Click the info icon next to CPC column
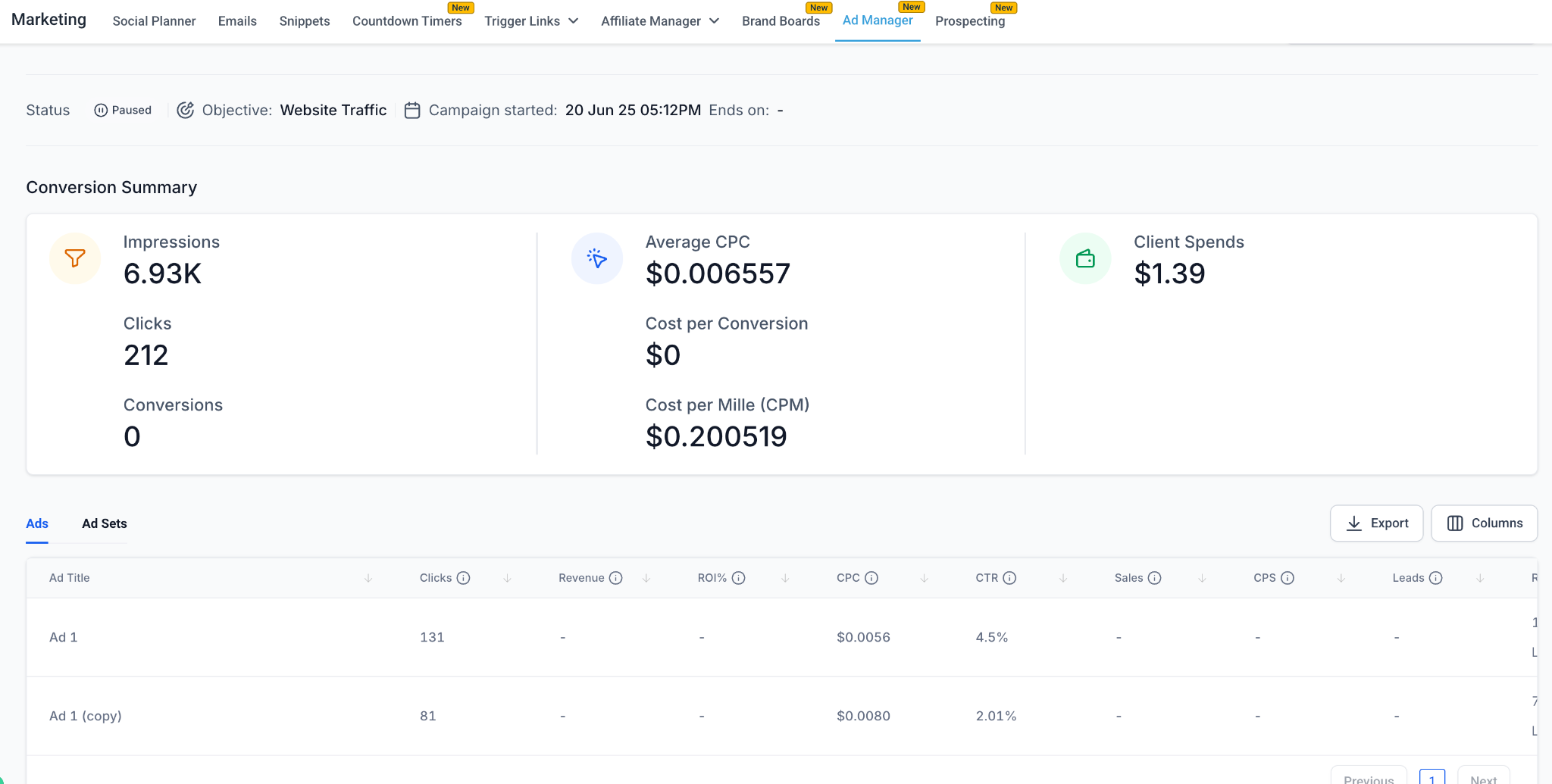 coord(871,578)
